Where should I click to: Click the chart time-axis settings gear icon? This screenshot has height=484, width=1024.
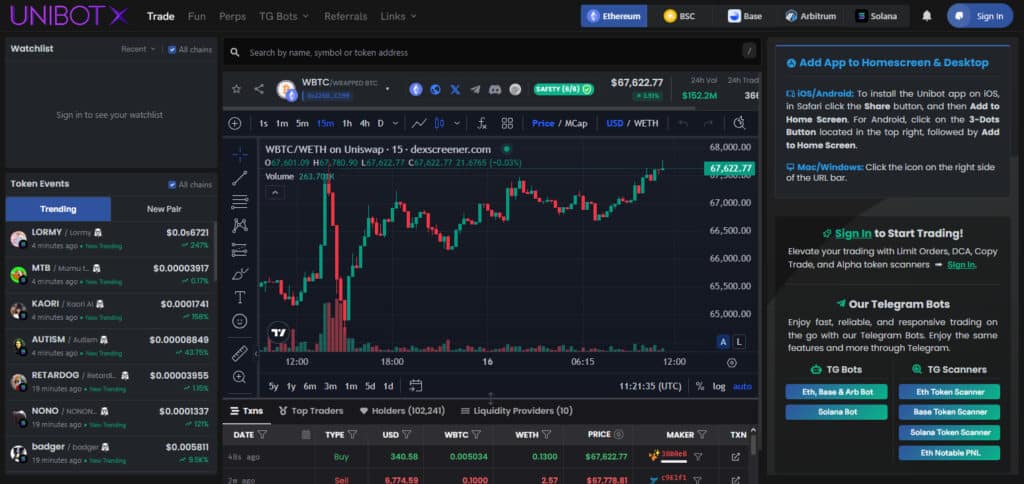[x=731, y=363]
